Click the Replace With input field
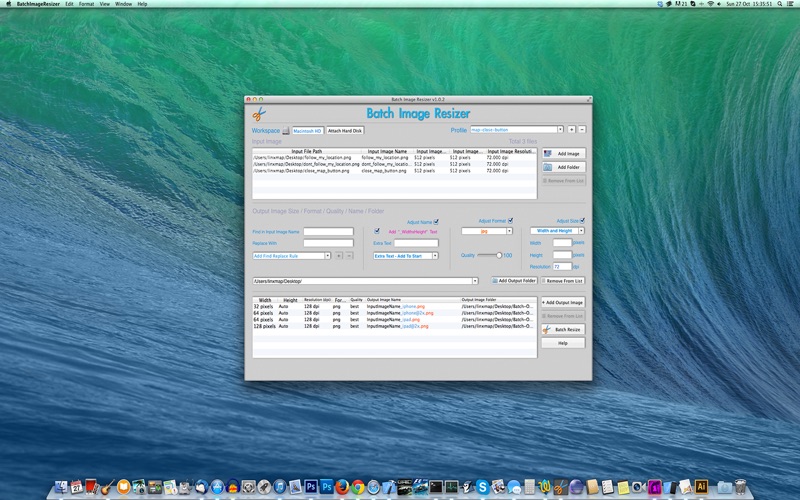This screenshot has width=800, height=500. pyautogui.click(x=329, y=243)
